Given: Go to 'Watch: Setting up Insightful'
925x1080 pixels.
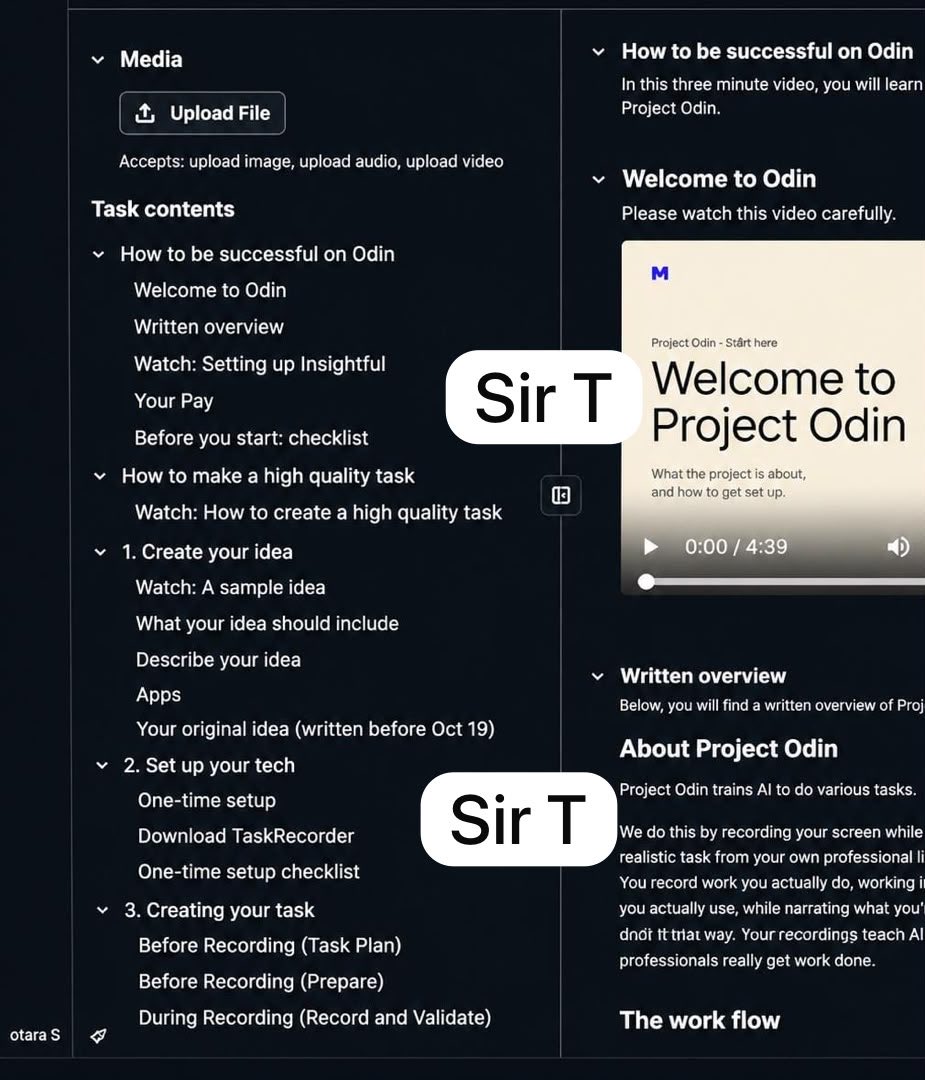Looking at the screenshot, I should tap(260, 364).
